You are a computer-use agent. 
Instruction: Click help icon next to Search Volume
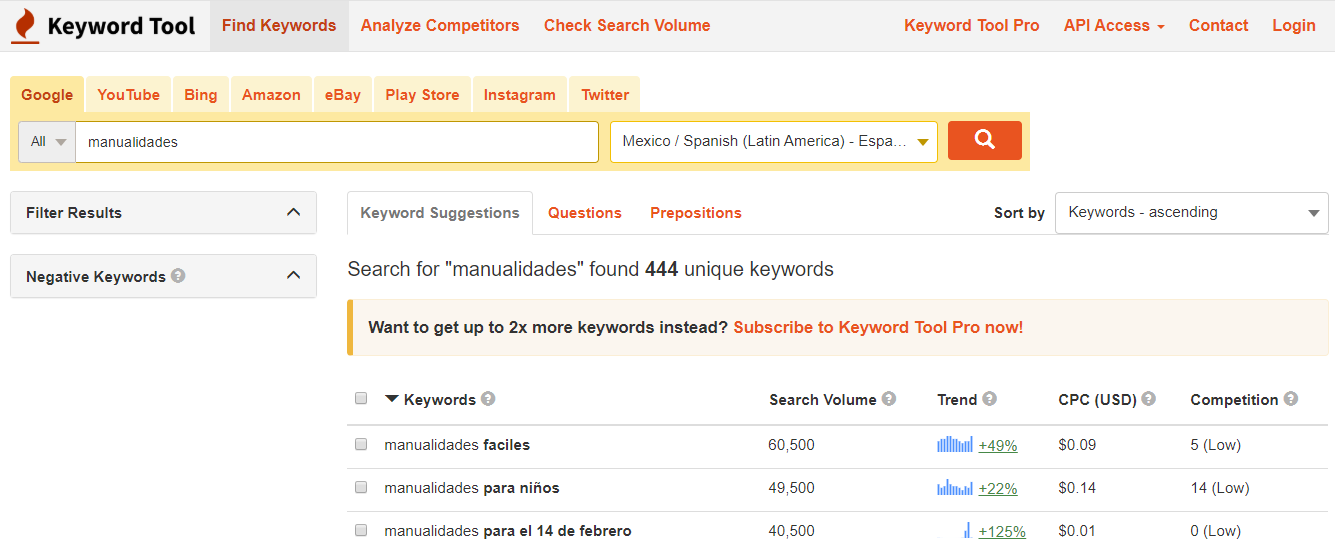(x=889, y=399)
